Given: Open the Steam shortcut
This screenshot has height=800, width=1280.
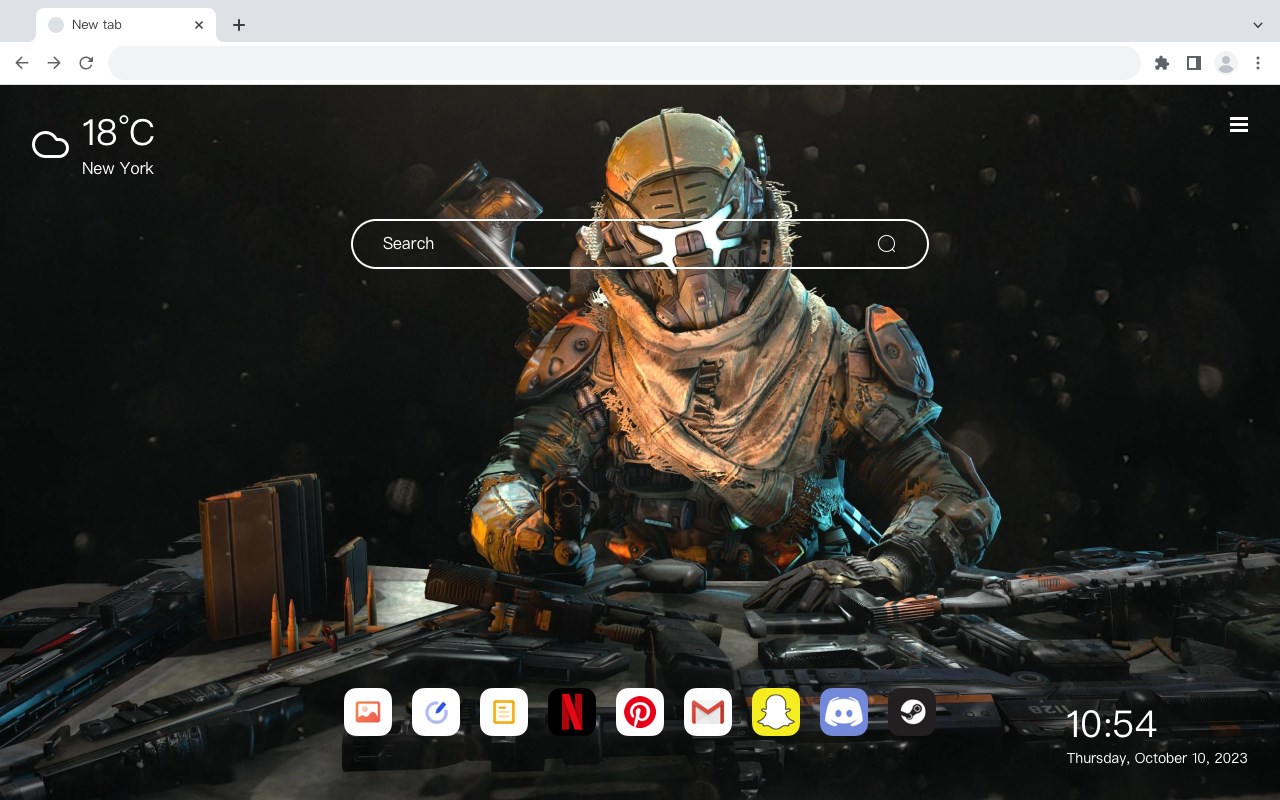Looking at the screenshot, I should 912,712.
